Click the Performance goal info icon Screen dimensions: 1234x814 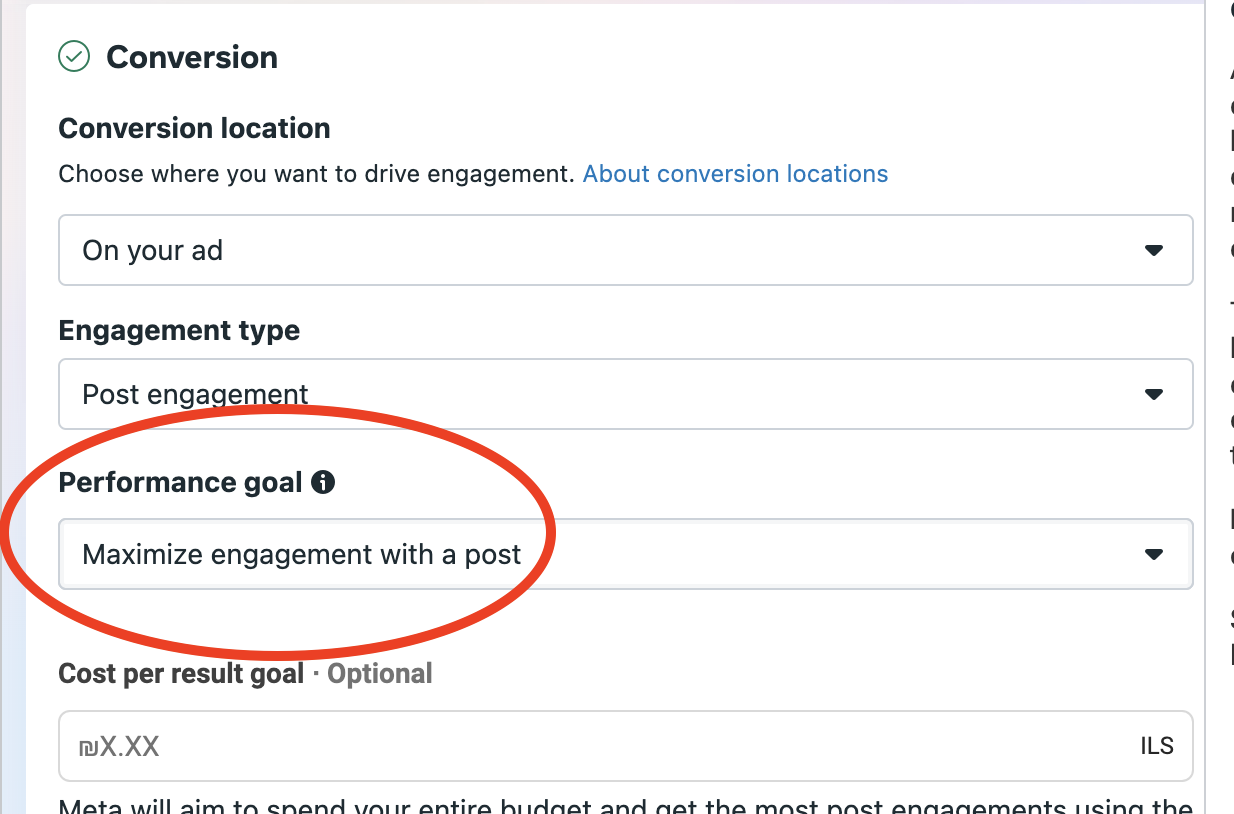[x=323, y=483]
